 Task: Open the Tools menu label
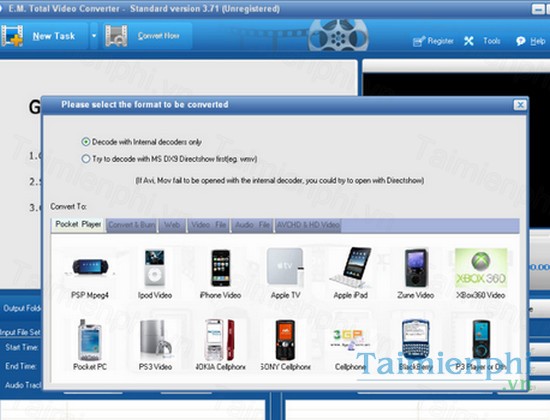click(x=492, y=41)
